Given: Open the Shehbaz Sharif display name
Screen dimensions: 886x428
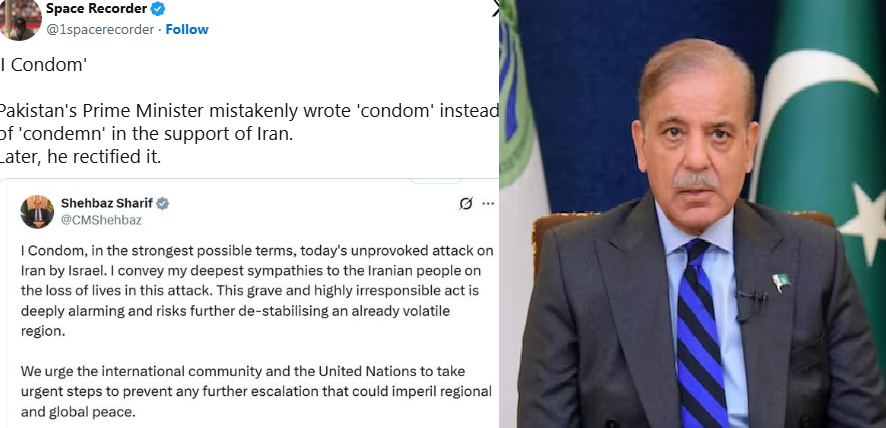Looking at the screenshot, I should [x=107, y=203].
